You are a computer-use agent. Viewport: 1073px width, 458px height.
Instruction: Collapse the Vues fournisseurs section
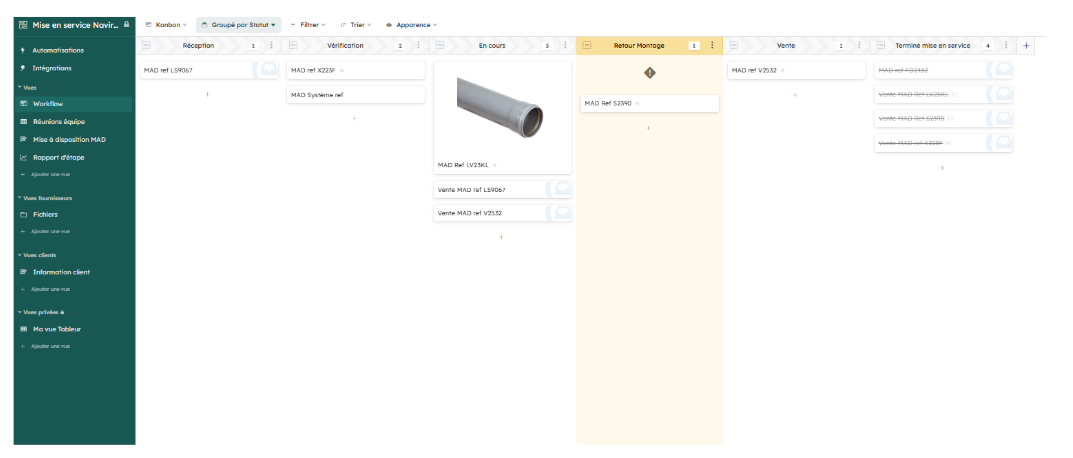pos(19,198)
